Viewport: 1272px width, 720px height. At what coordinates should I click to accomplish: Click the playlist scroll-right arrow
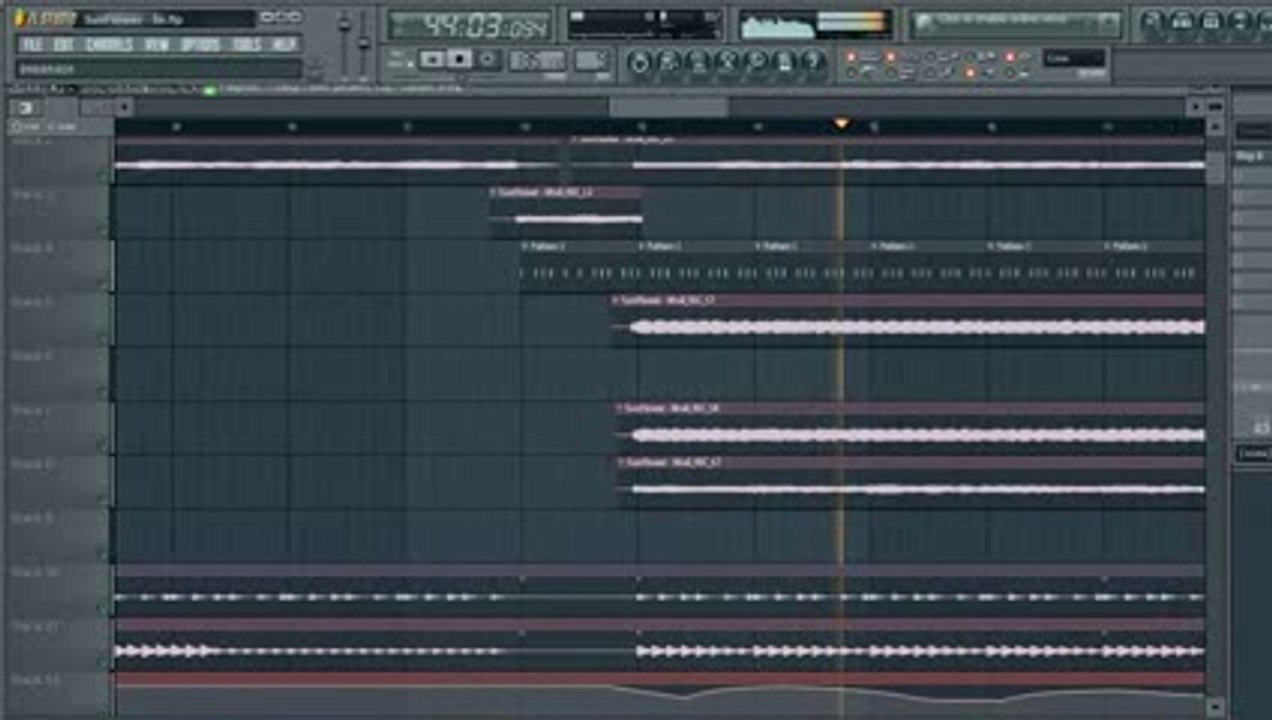[1195, 107]
